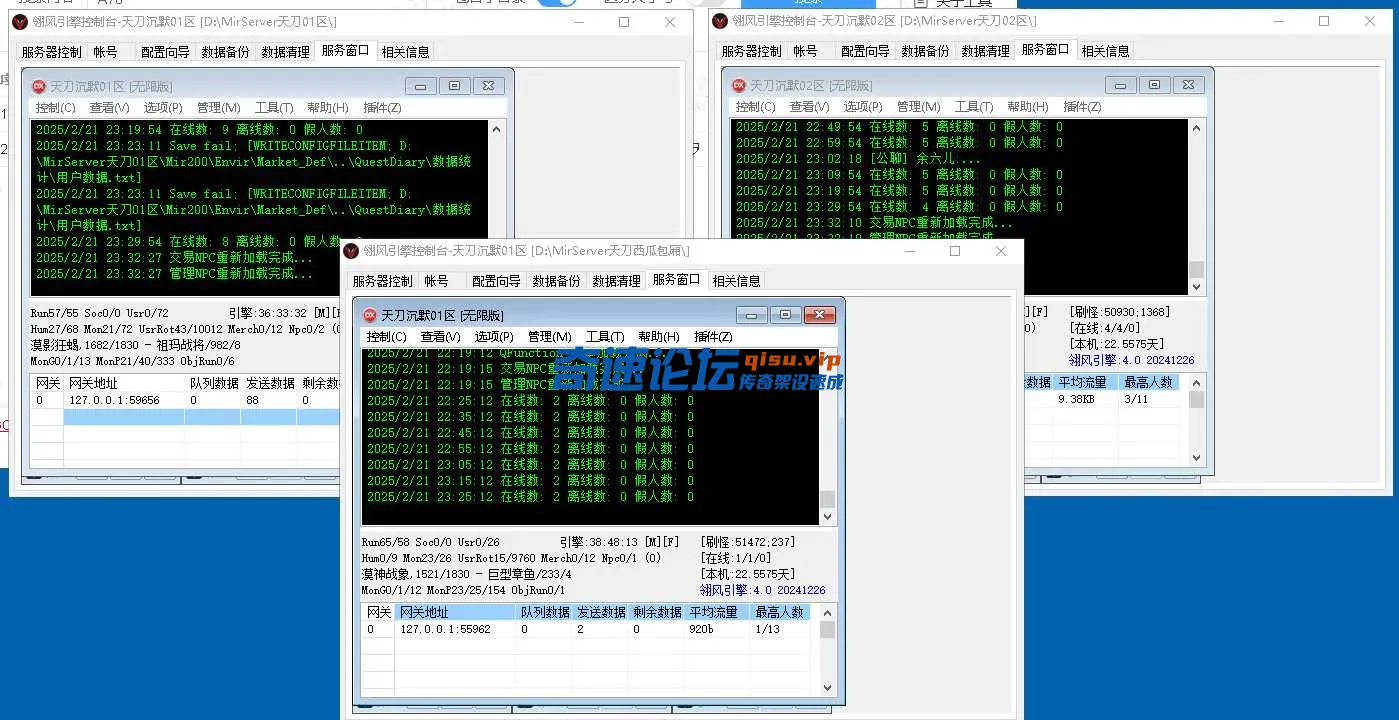Click the 920b average traffic cell
The height and width of the screenshot is (720, 1399).
pos(701,629)
